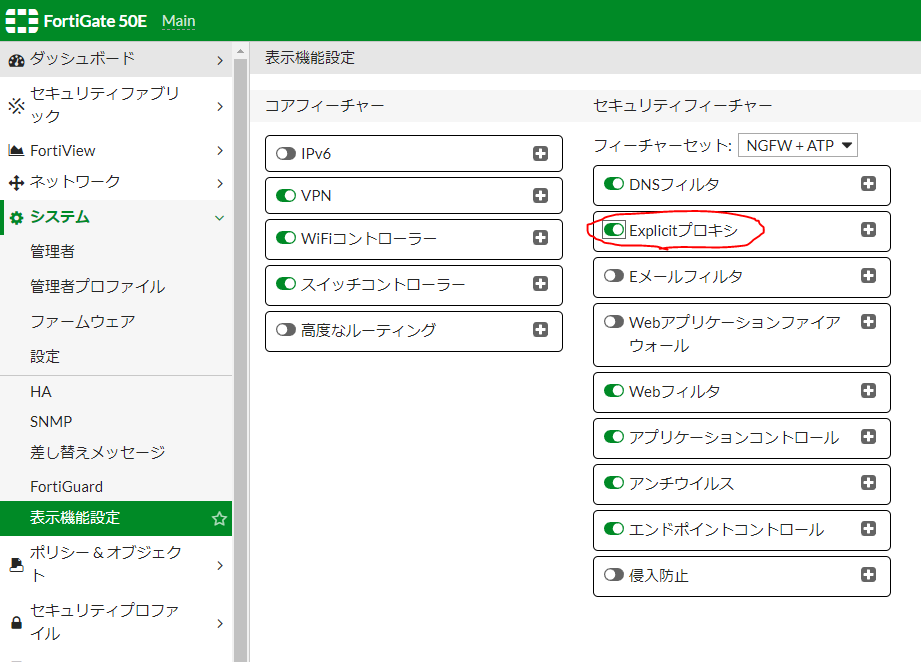
Task: Open the NGFW + ATP feature set dropdown
Action: pyautogui.click(x=798, y=145)
